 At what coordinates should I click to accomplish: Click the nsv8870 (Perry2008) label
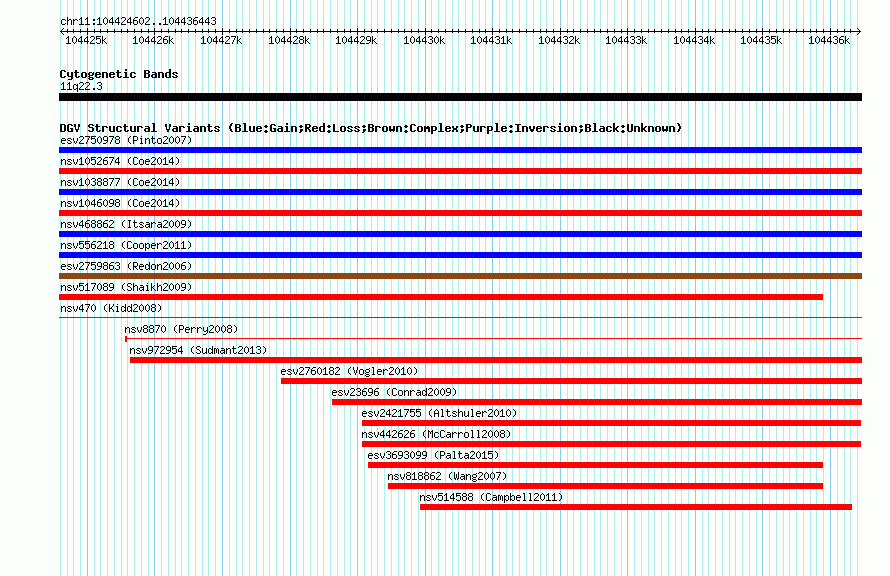[x=181, y=329]
